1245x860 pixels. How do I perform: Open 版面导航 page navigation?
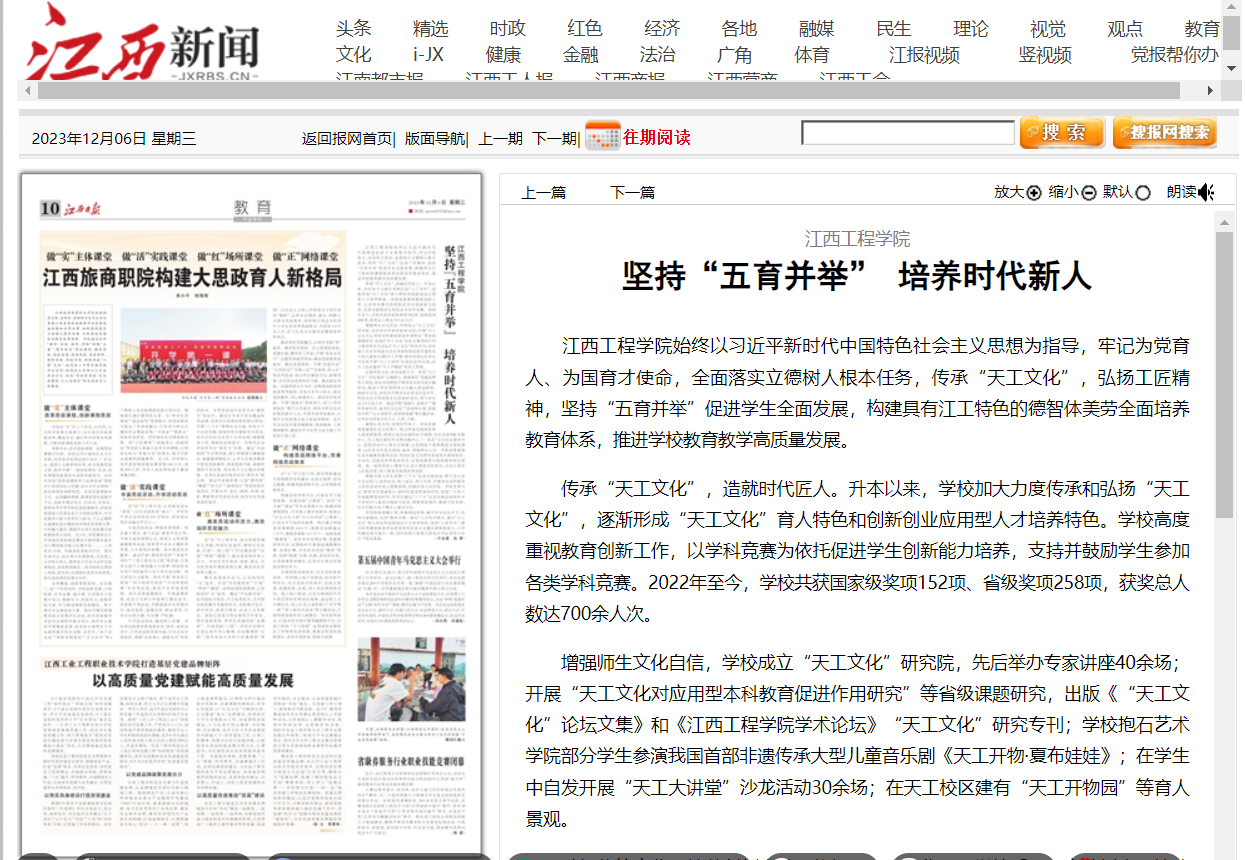coord(434,139)
